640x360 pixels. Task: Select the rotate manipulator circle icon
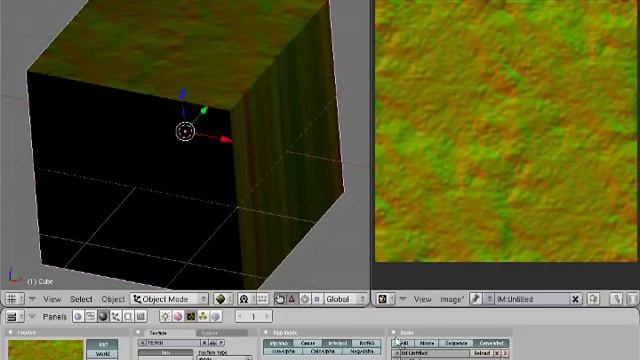point(304,299)
